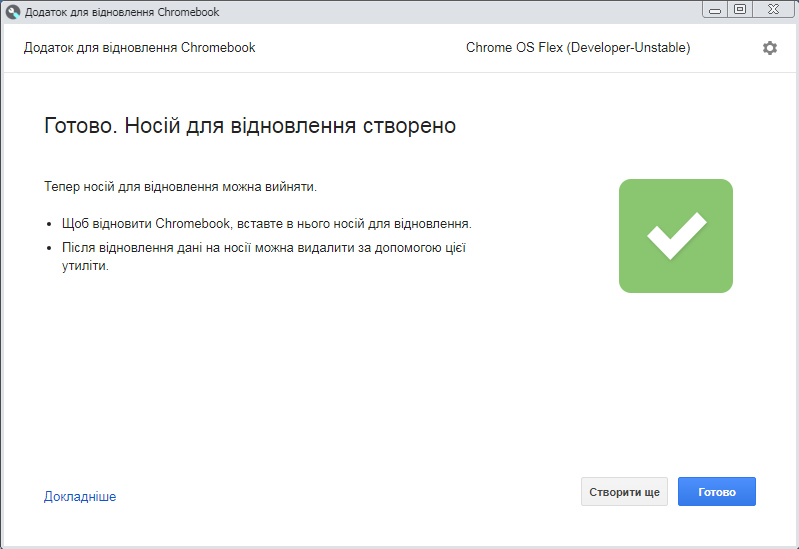The width and height of the screenshot is (799, 549).
Task: Close the Chromebook recovery window
Action: [772, 10]
